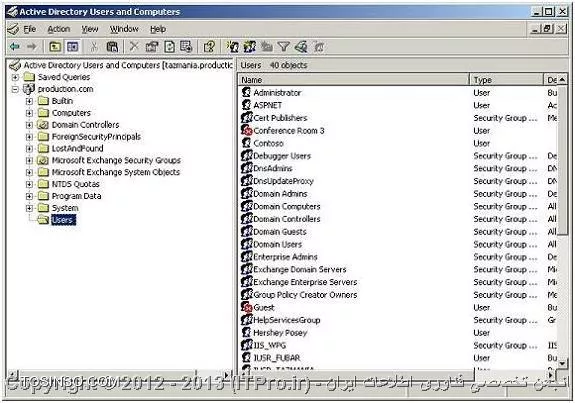Viewport: 575px width, 403px height.
Task: Select the Enterprise Admins group
Action: pos(285,257)
